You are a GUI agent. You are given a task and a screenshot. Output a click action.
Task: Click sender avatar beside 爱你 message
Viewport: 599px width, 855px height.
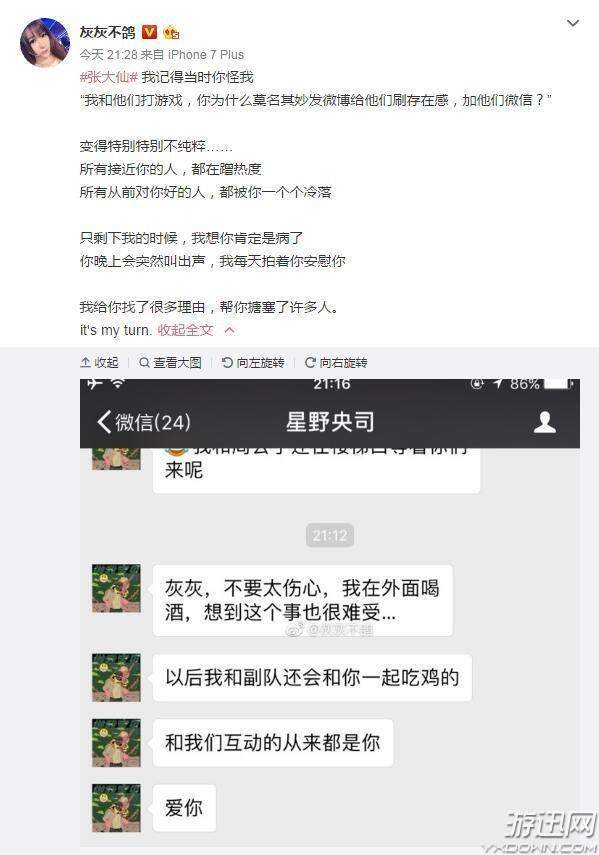click(x=116, y=808)
